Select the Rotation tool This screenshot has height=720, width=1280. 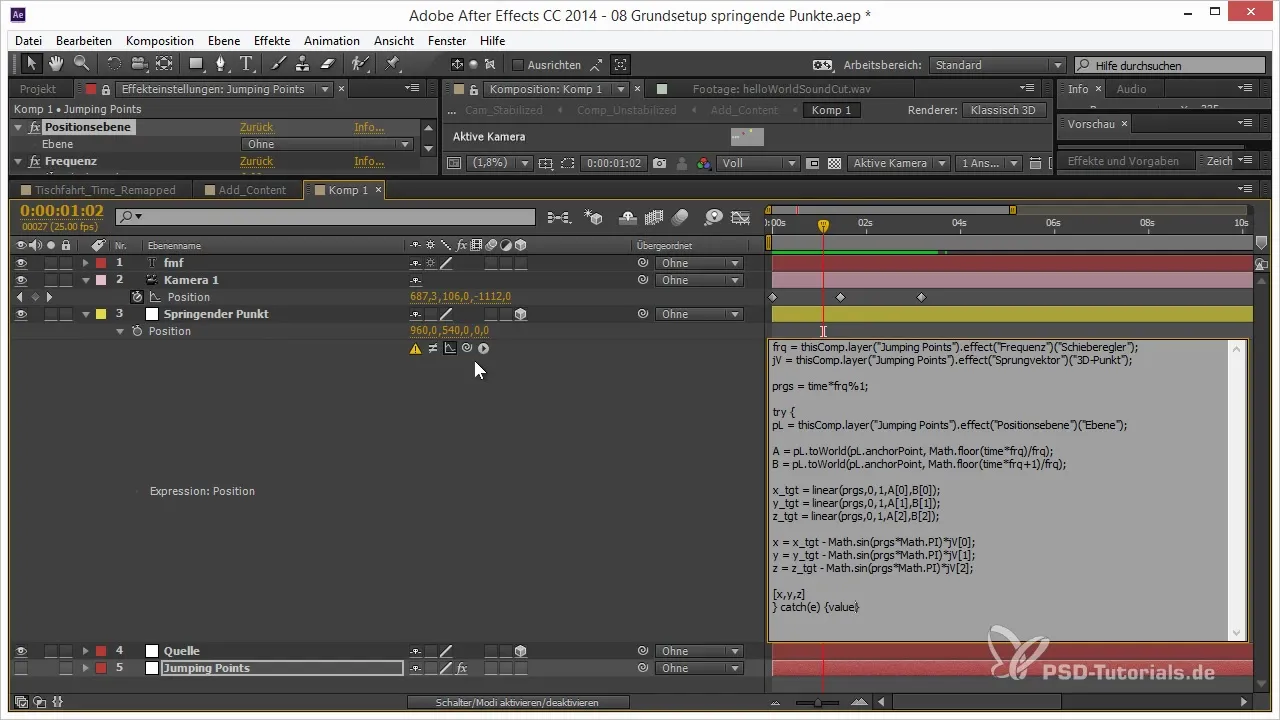(114, 64)
